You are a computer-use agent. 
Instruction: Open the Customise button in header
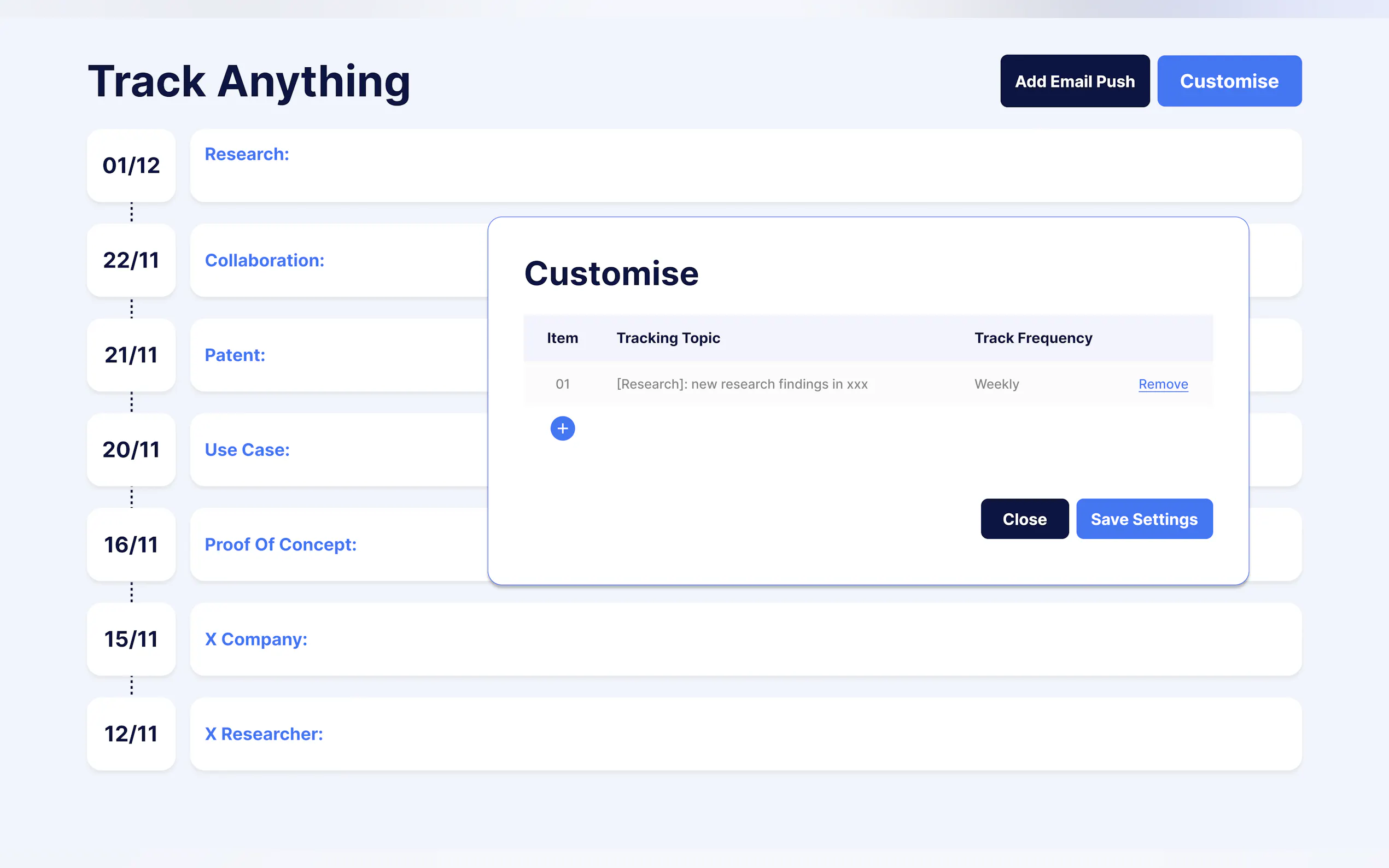(1229, 81)
